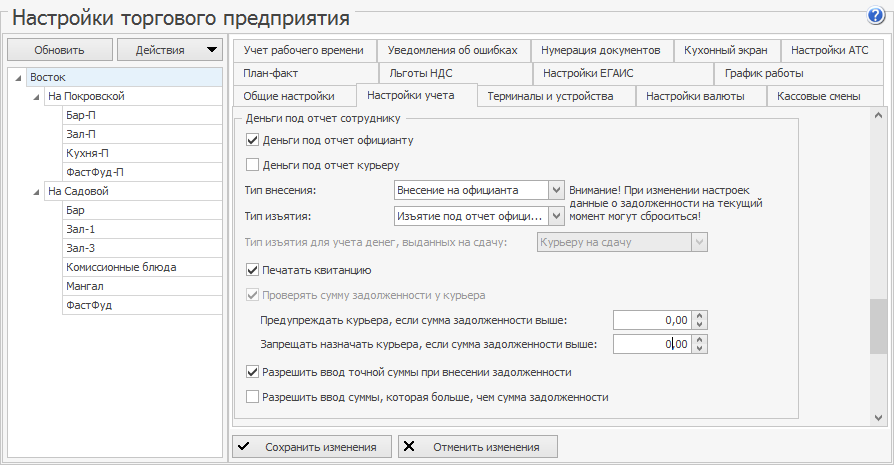Click the X Cancel changes button
The image size is (894, 465).
click(x=477, y=447)
